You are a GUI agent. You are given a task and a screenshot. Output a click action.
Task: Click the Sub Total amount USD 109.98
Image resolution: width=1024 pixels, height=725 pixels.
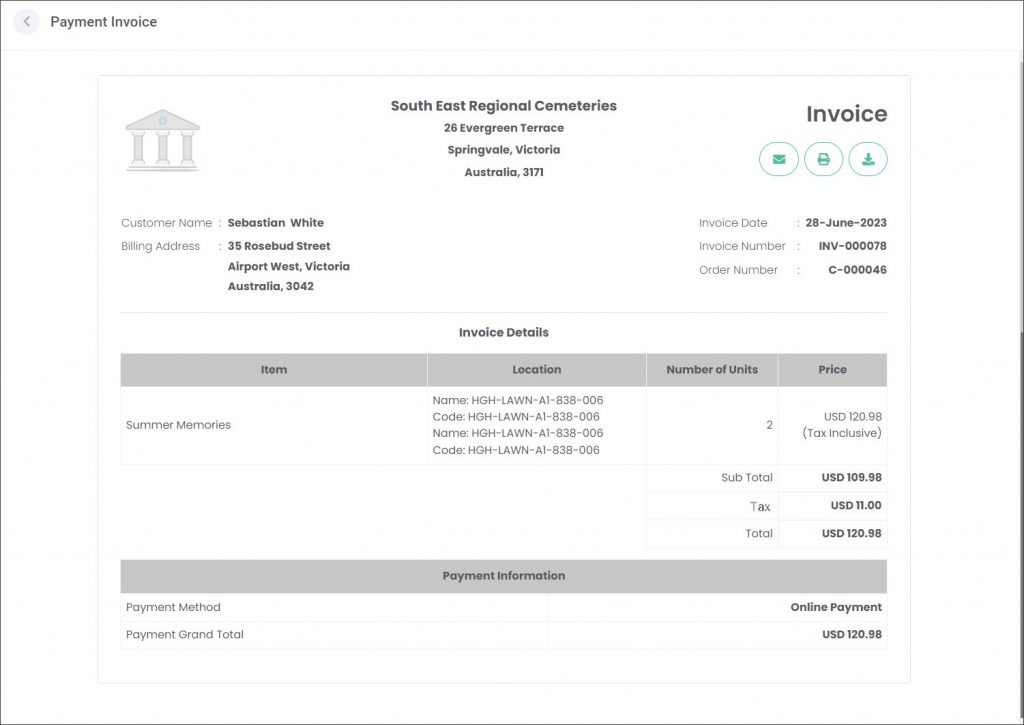(x=852, y=477)
